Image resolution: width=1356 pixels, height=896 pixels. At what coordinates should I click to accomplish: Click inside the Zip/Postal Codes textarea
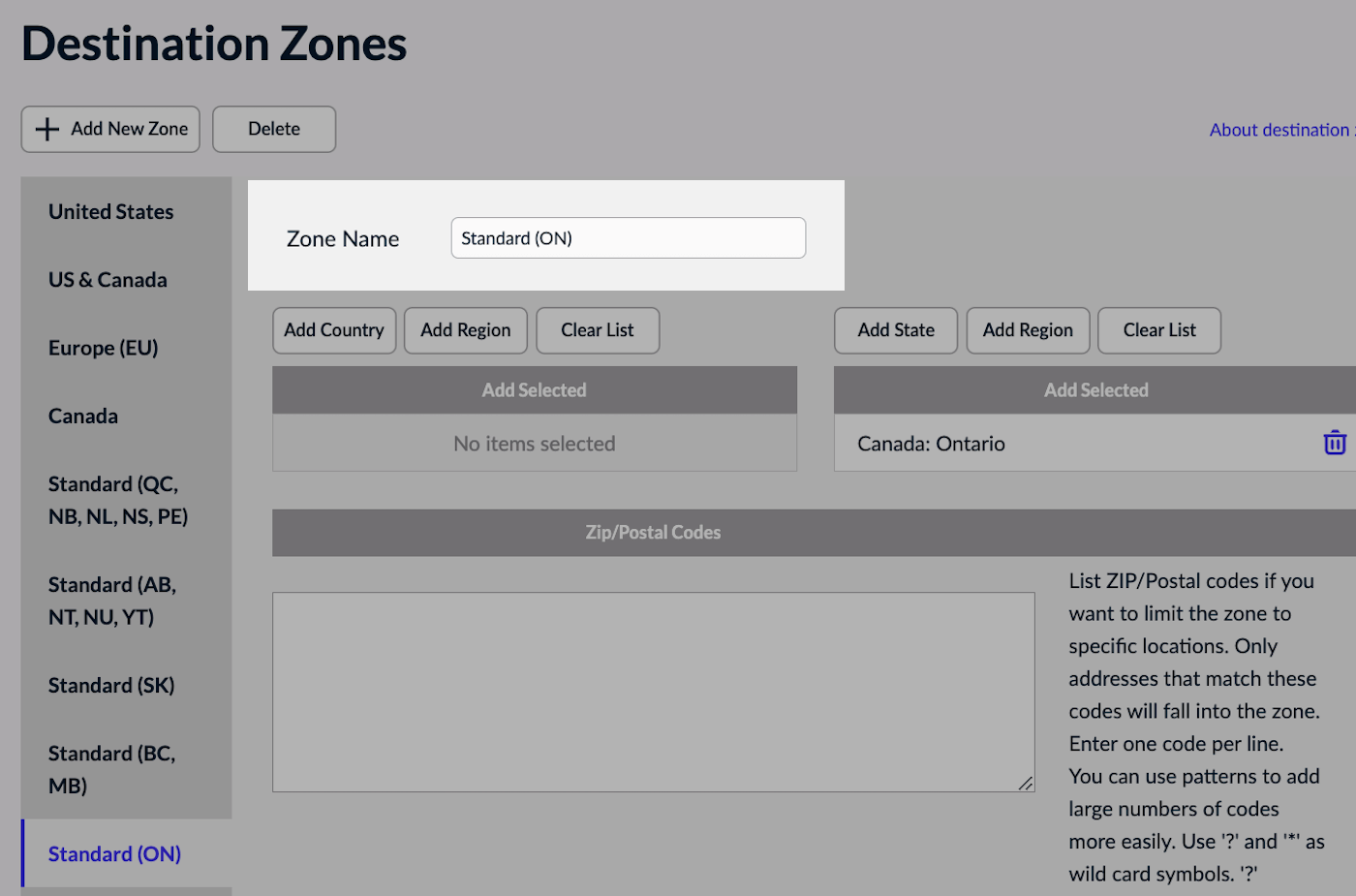[x=653, y=692]
